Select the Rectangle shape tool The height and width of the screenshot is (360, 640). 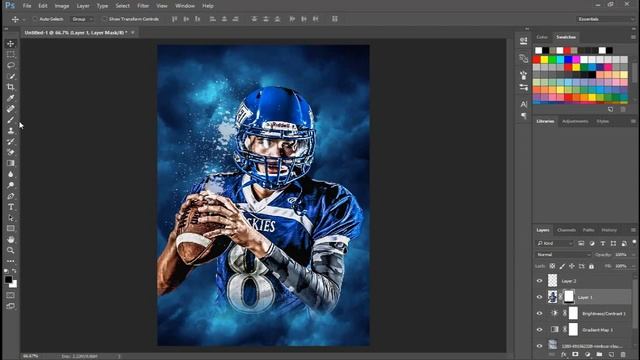click(x=11, y=229)
